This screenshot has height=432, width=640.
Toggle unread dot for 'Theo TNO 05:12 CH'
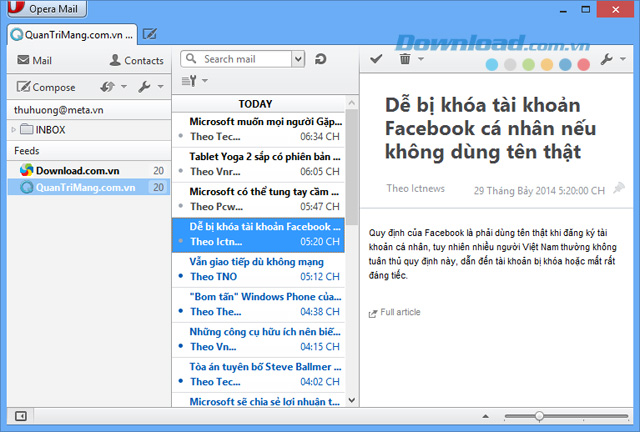pyautogui.click(x=181, y=276)
